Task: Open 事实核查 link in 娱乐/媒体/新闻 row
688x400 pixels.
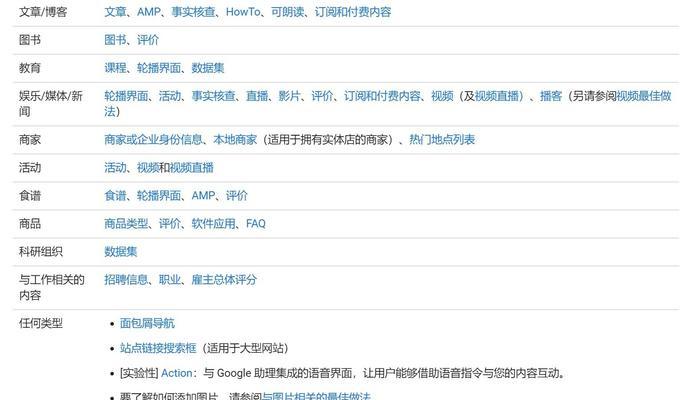Action: point(213,96)
